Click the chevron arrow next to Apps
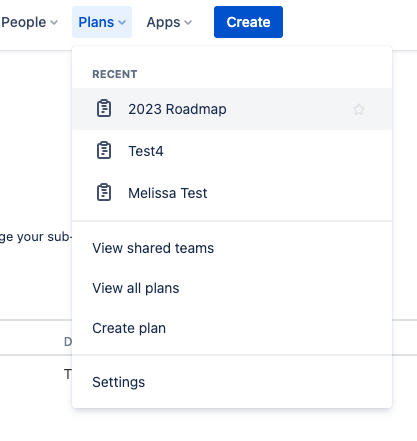This screenshot has height=441, width=417. [188, 23]
